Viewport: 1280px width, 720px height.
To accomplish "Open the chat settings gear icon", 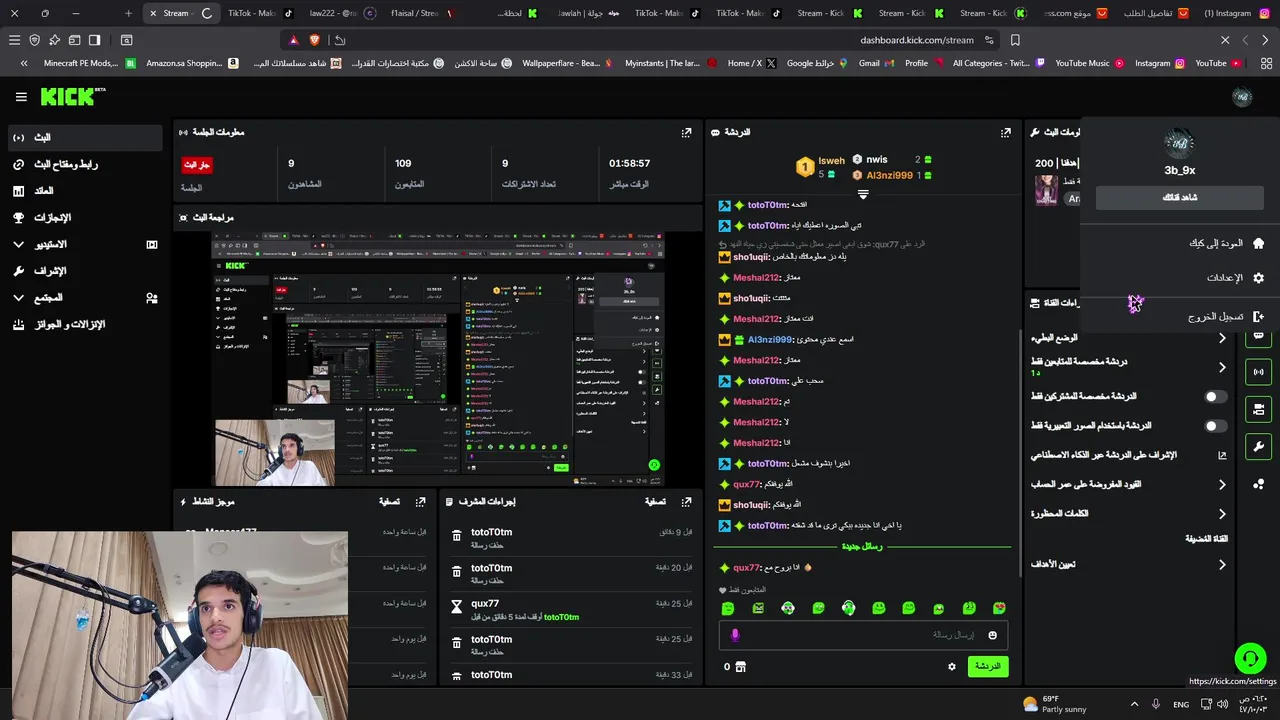I will point(951,667).
